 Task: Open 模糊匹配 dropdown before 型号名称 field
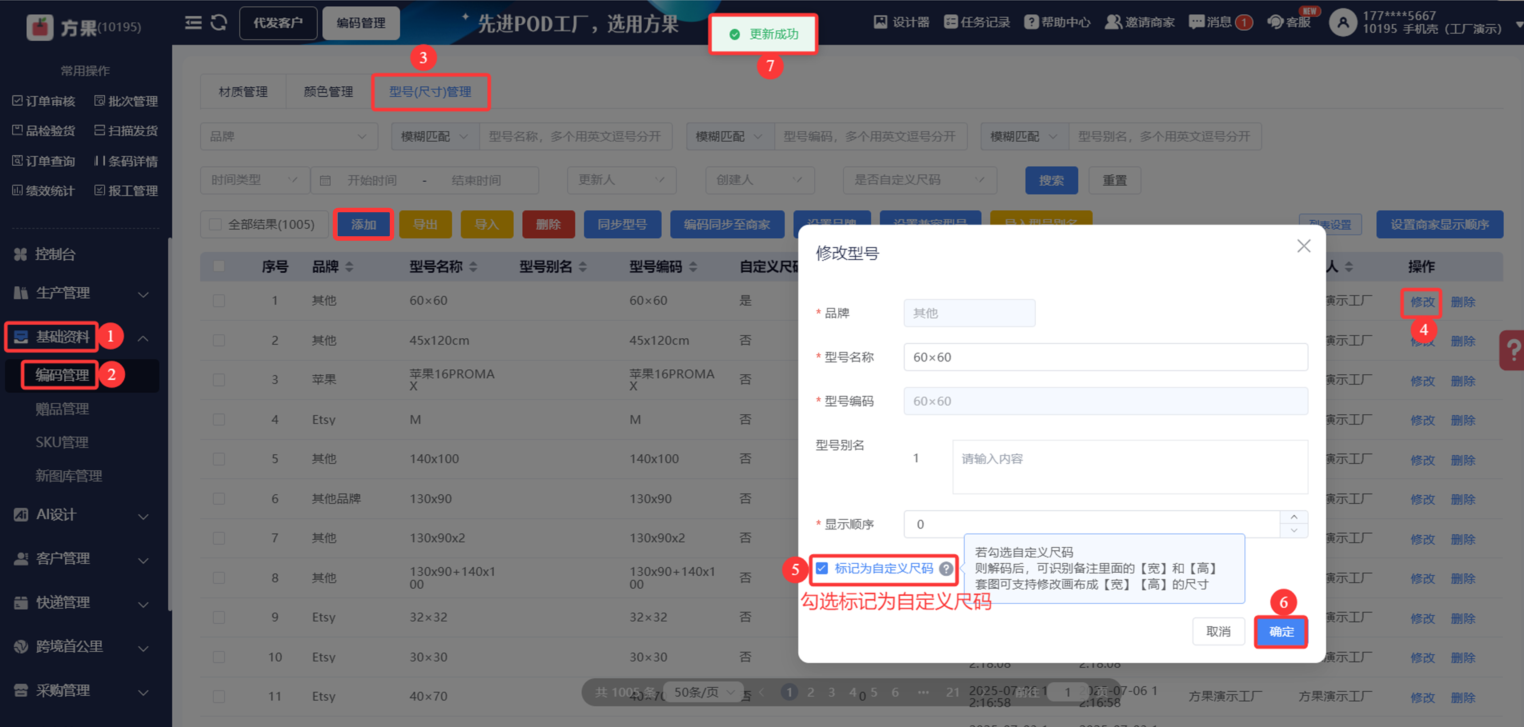point(435,137)
